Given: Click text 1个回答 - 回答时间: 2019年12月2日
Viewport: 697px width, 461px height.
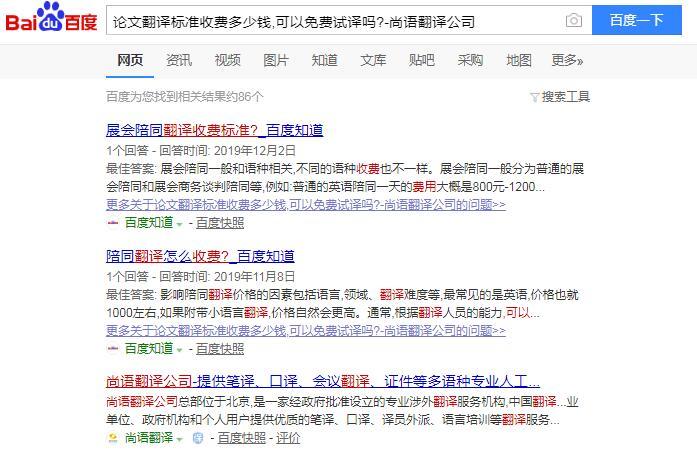Looking at the screenshot, I should [200, 151].
